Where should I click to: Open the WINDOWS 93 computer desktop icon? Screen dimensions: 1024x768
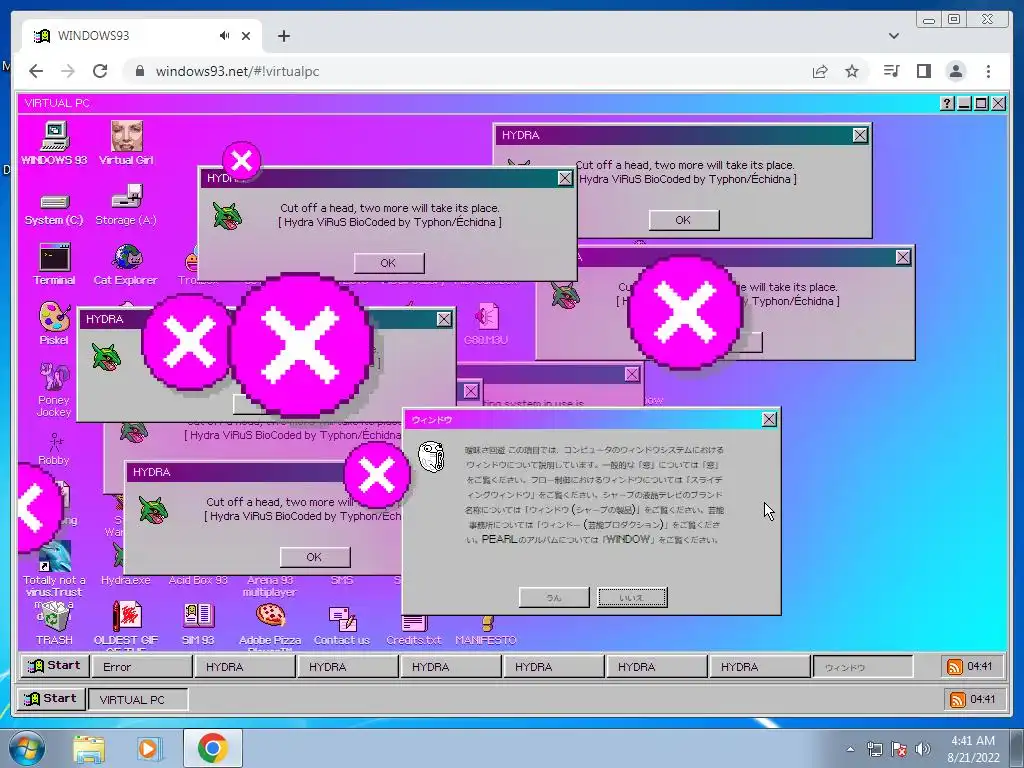click(x=54, y=143)
